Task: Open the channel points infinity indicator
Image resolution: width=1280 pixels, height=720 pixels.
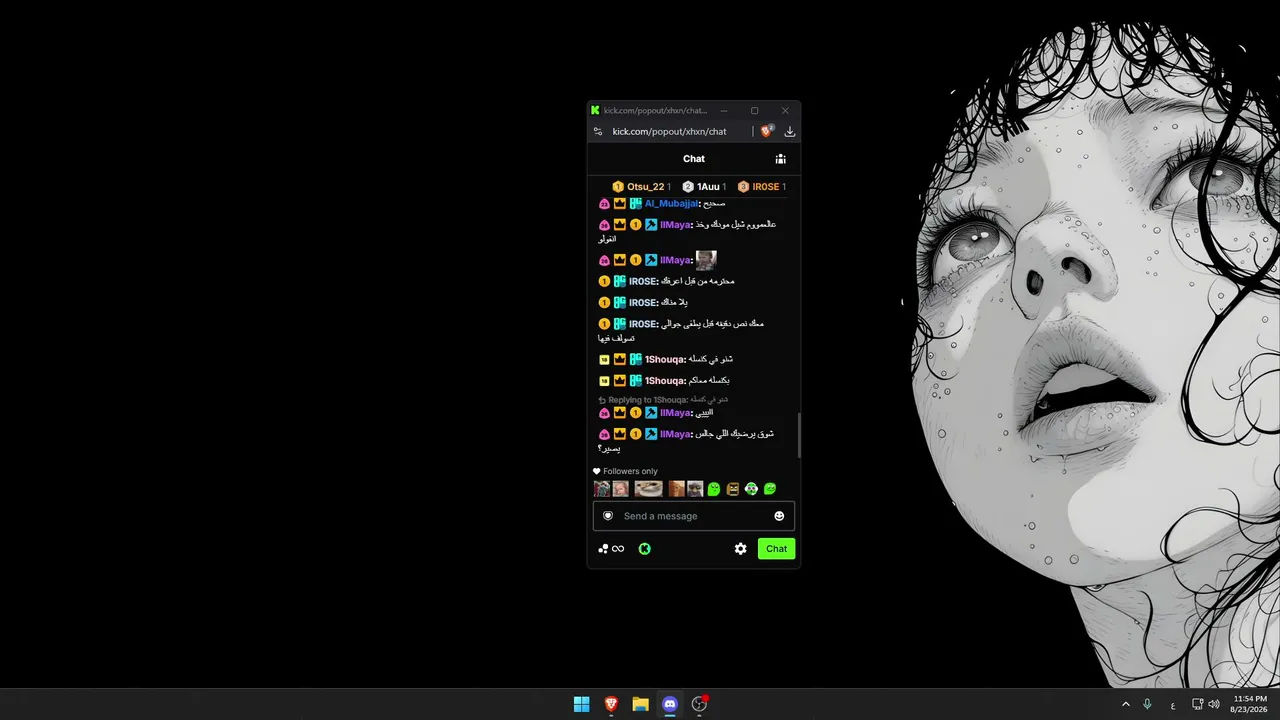Action: coord(611,549)
